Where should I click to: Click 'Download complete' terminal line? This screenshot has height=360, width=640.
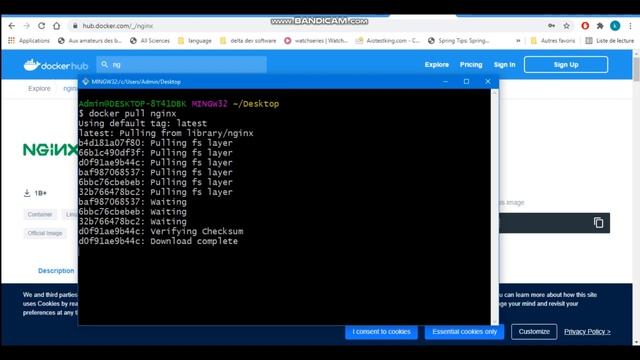click(x=158, y=241)
